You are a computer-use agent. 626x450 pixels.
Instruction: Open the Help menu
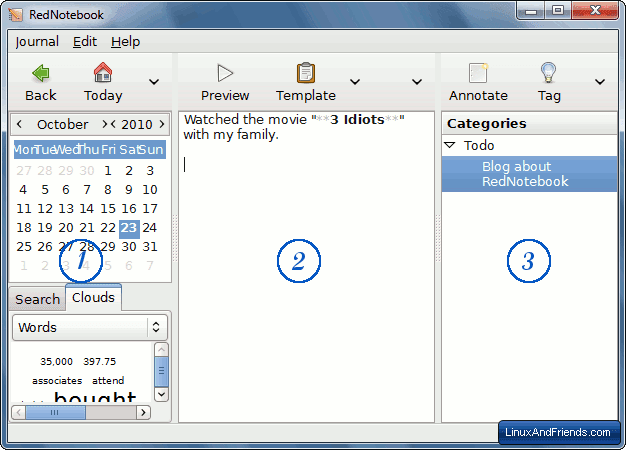pyautogui.click(x=125, y=42)
